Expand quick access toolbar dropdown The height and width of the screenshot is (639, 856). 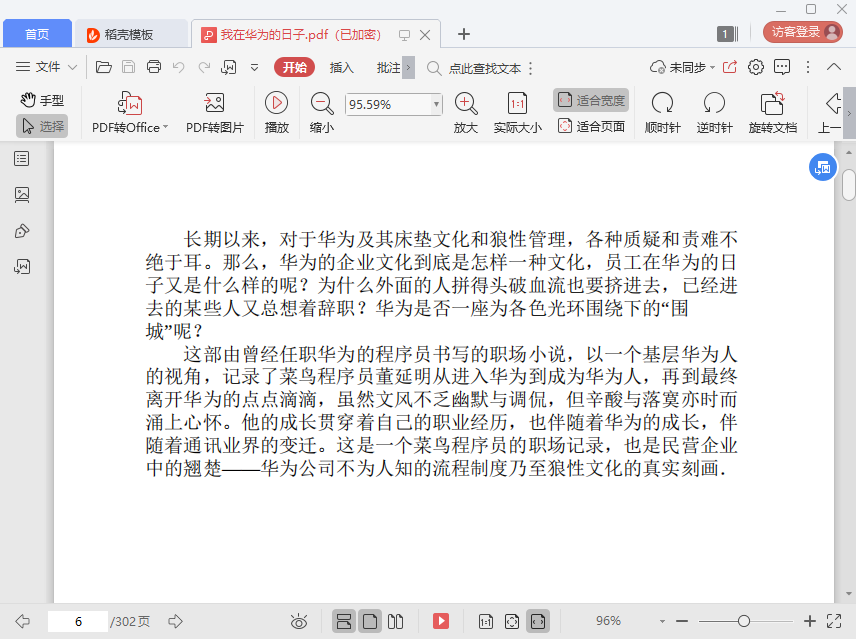(254, 68)
